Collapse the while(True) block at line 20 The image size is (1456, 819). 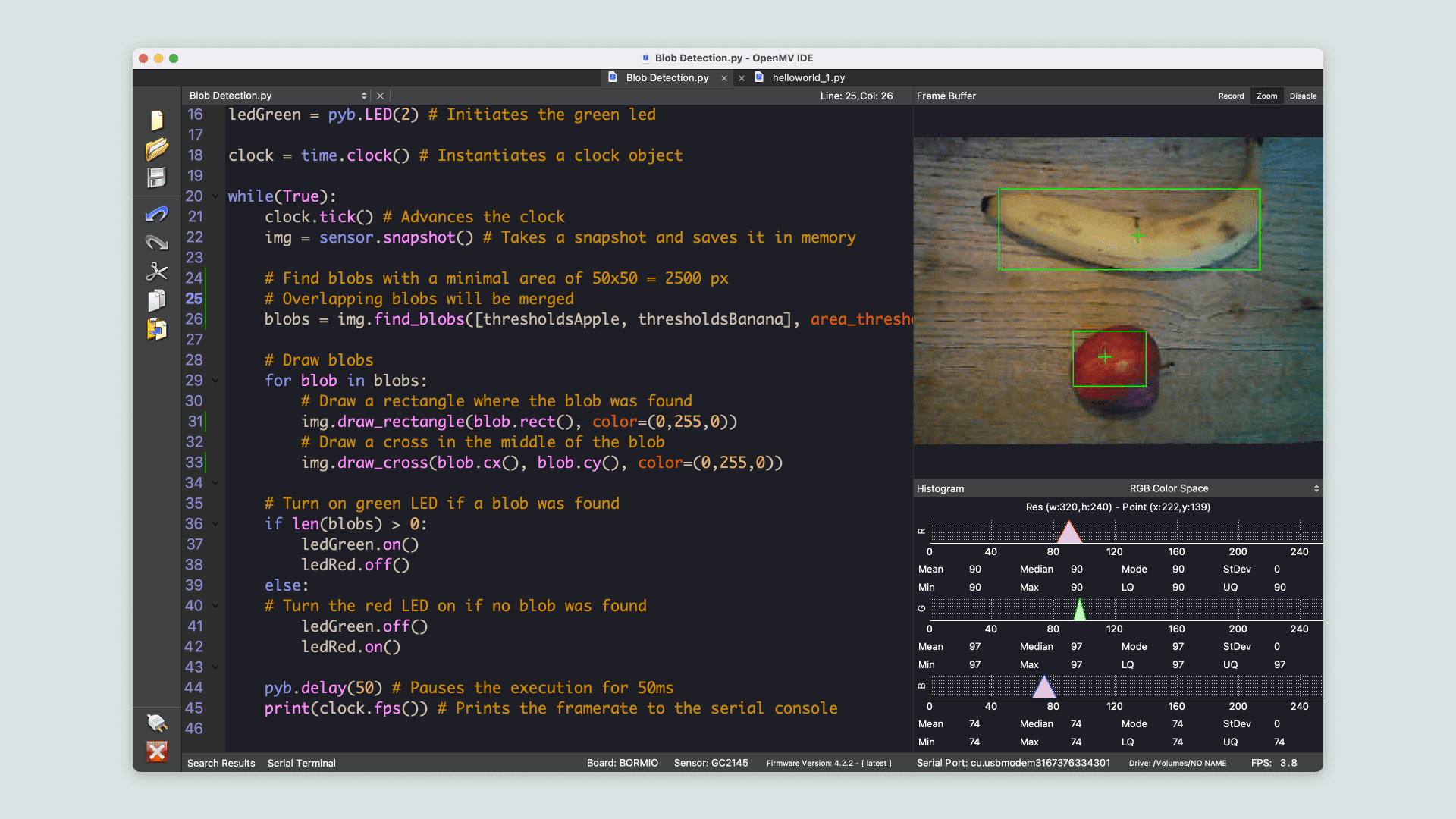tap(215, 196)
